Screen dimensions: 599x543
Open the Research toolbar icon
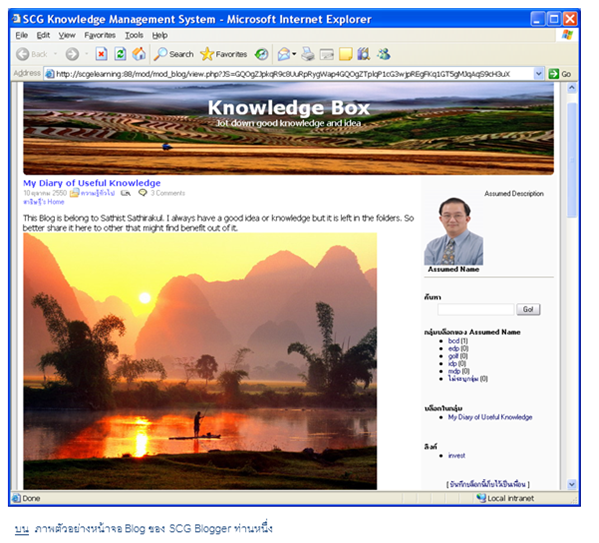coord(364,54)
